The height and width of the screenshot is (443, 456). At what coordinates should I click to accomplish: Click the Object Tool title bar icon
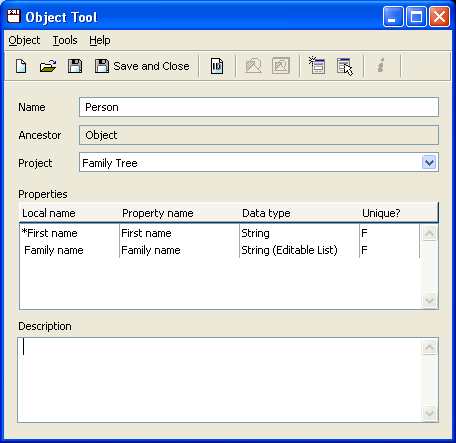click(x=14, y=16)
